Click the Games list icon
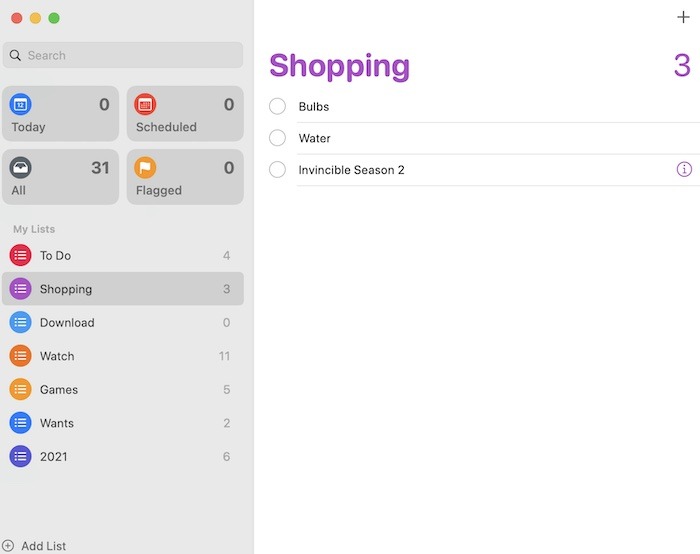Screen dimensions: 700x554 [20, 389]
